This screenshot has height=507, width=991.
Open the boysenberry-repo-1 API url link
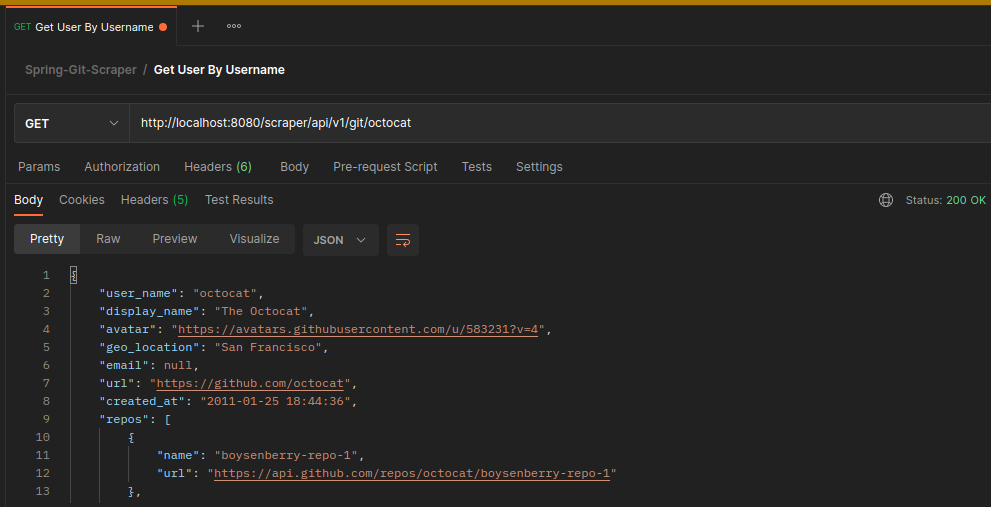412,473
